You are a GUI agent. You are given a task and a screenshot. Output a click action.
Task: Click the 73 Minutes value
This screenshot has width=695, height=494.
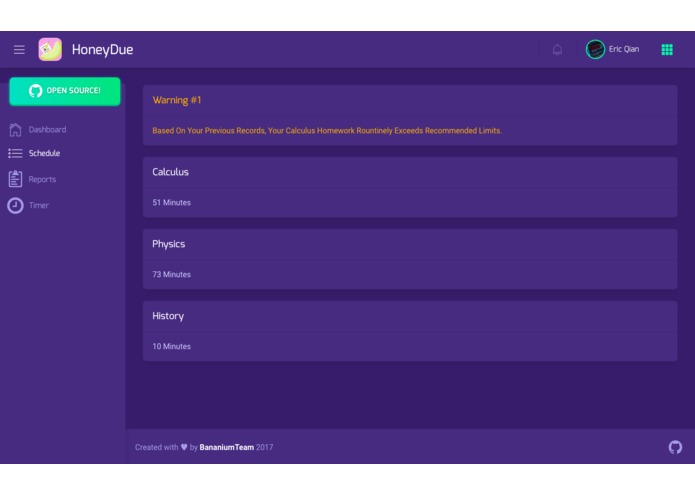click(172, 275)
